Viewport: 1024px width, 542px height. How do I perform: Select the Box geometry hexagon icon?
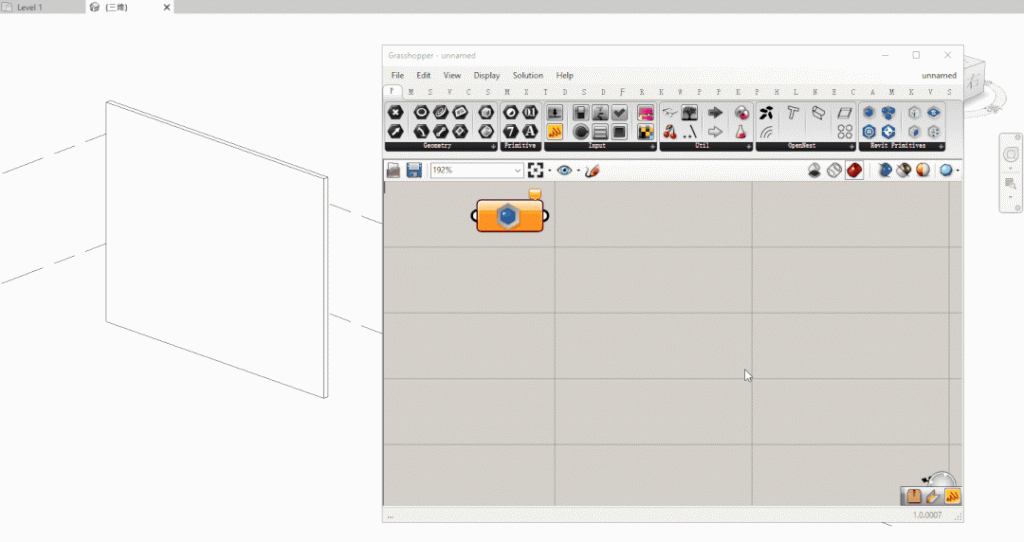486,112
